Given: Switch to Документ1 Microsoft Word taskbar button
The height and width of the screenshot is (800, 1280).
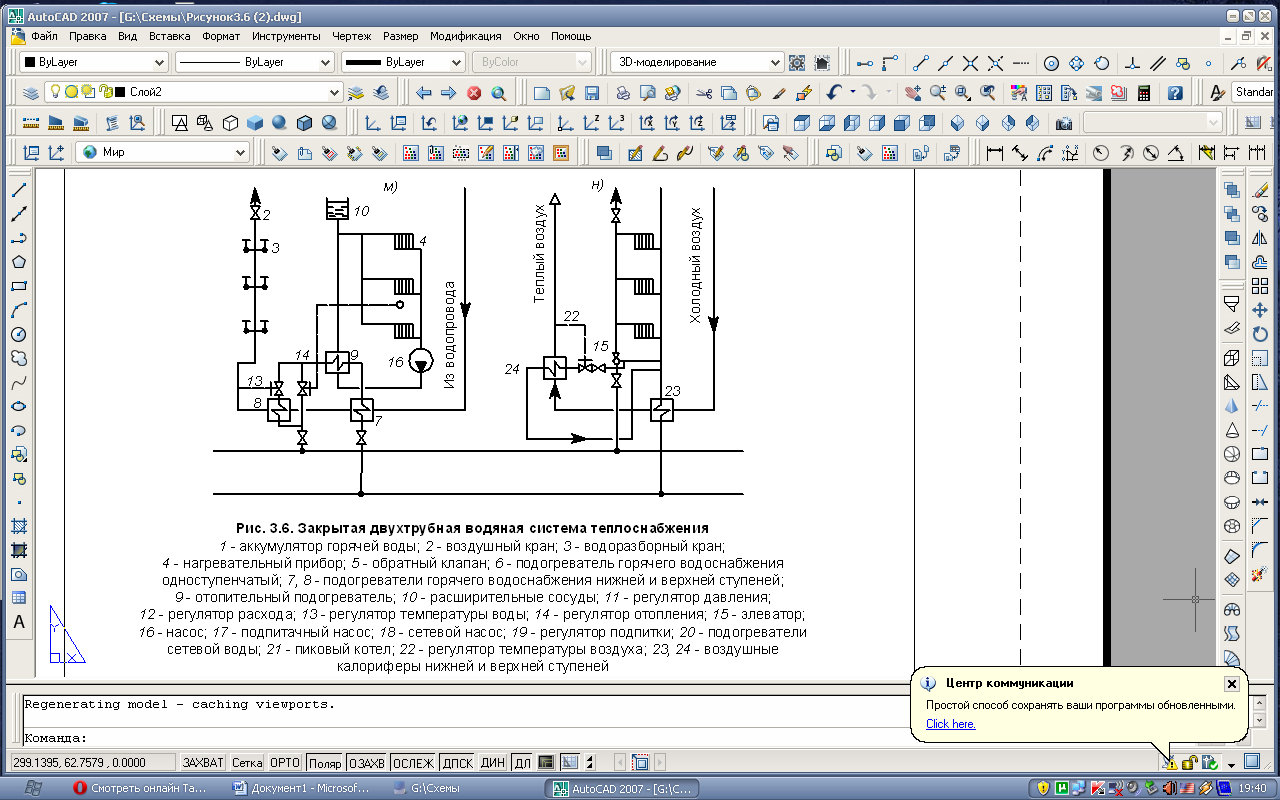Looking at the screenshot, I should point(303,787).
